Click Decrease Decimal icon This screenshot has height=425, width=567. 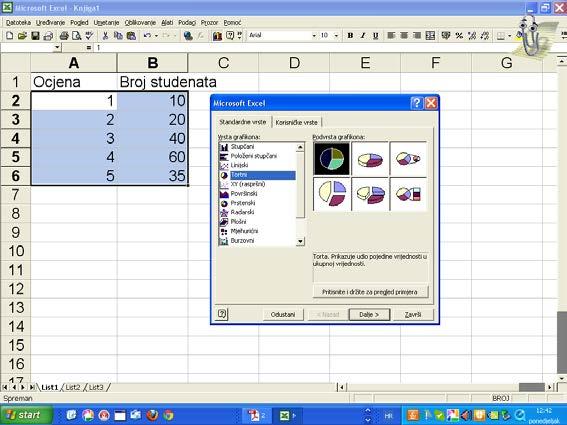485,35
